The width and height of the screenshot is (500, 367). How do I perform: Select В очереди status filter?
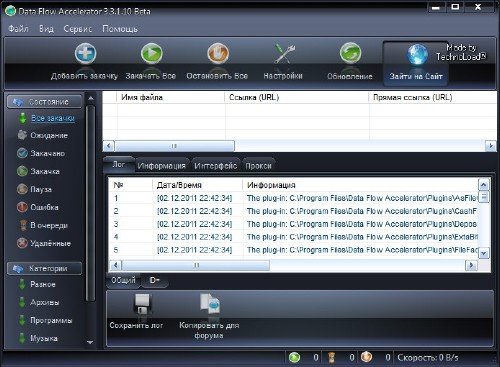click(x=49, y=226)
